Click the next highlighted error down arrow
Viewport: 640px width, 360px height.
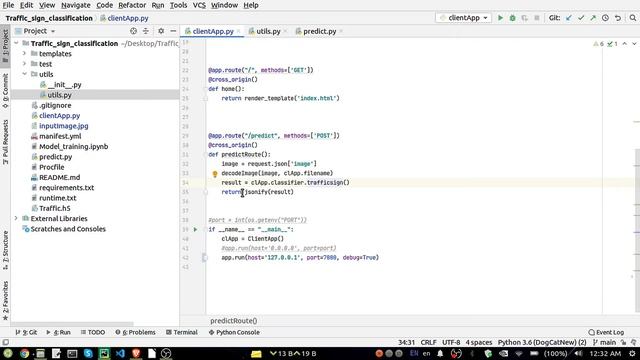click(x=634, y=44)
